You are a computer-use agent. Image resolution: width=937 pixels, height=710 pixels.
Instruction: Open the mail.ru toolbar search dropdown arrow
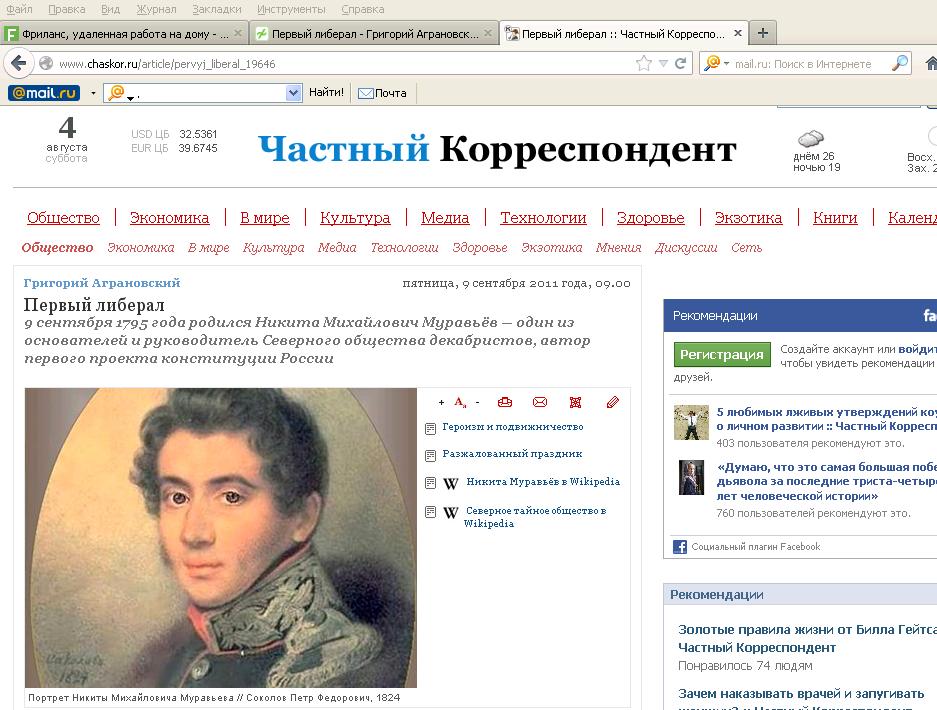tap(293, 93)
